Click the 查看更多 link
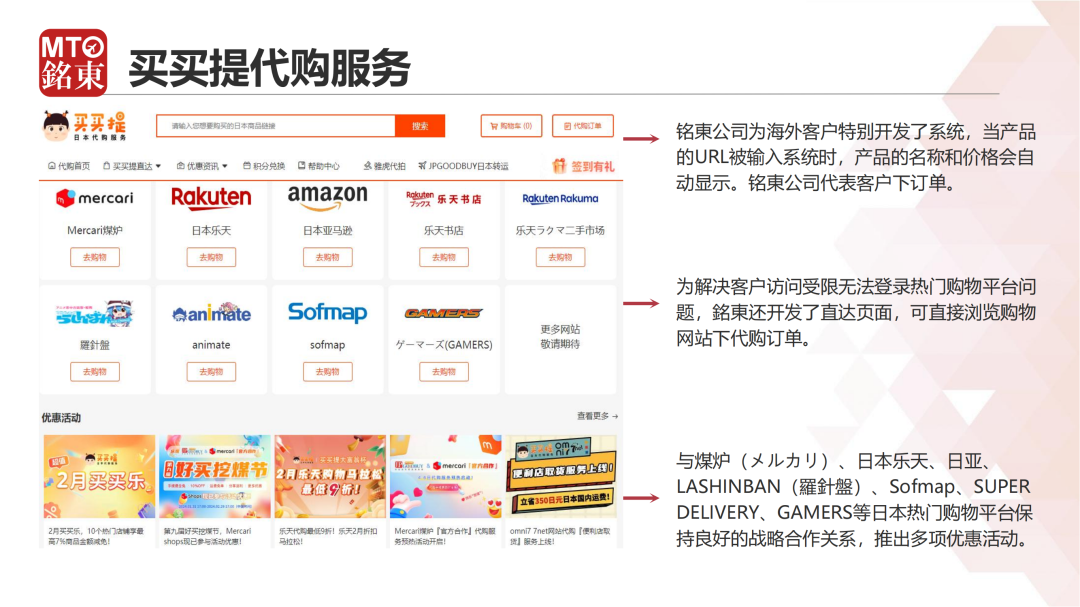This screenshot has width=1080, height=607. (597, 416)
